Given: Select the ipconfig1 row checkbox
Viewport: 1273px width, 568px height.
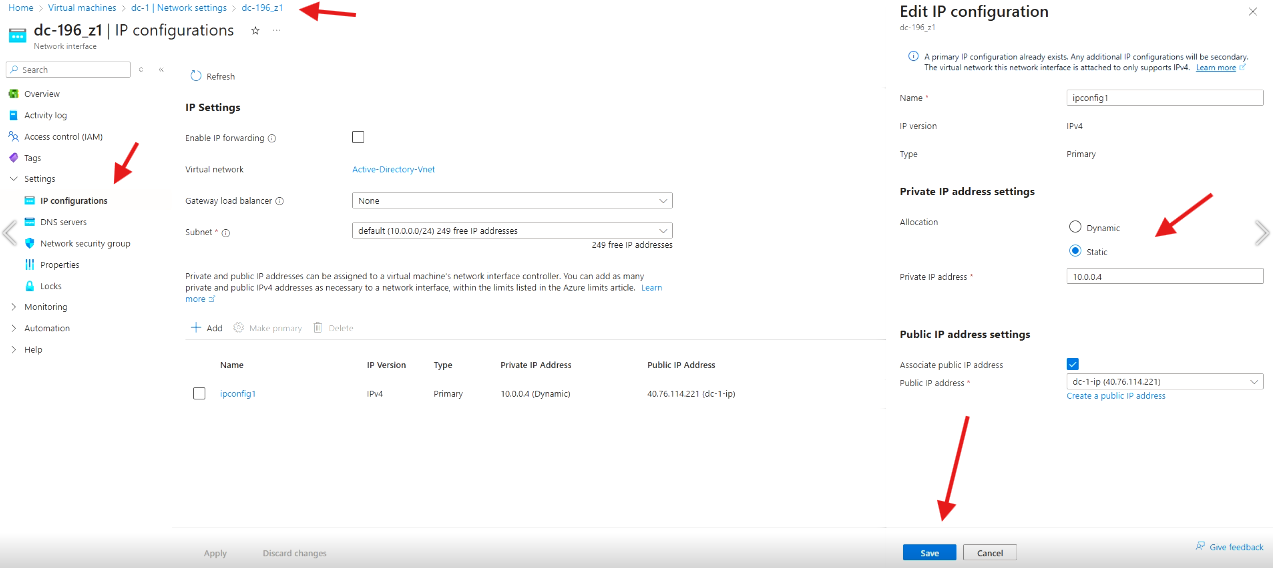Looking at the screenshot, I should coord(199,393).
